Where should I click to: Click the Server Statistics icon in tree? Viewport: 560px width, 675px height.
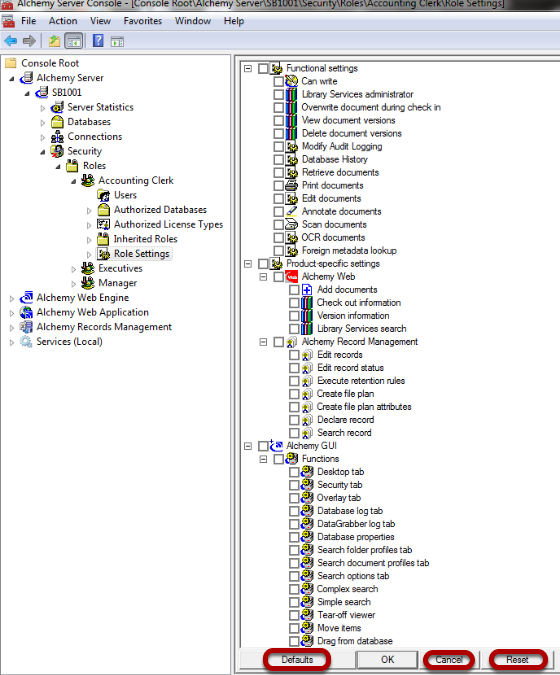[57, 107]
